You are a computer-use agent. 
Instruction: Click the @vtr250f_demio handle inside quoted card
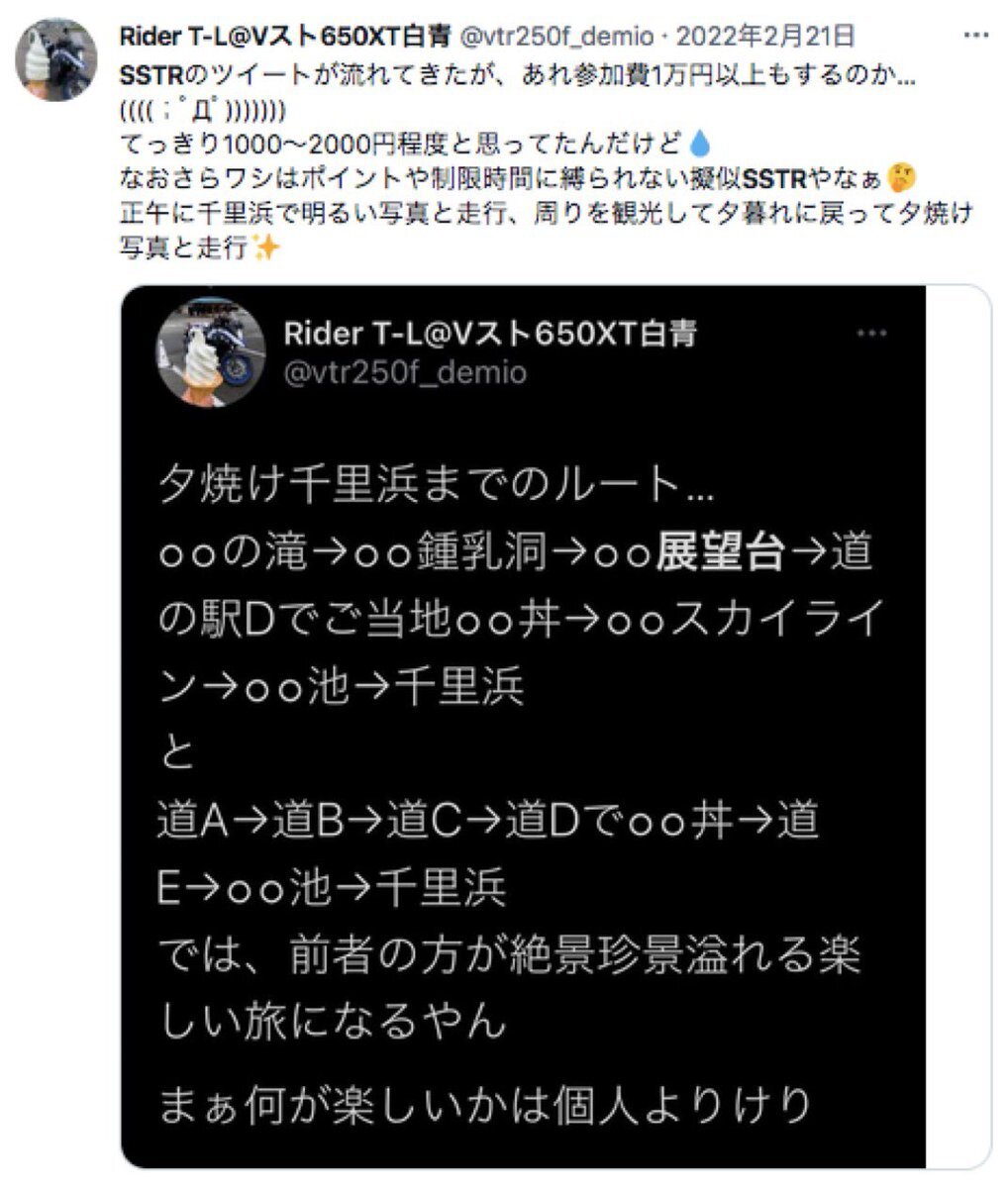pos(405,372)
